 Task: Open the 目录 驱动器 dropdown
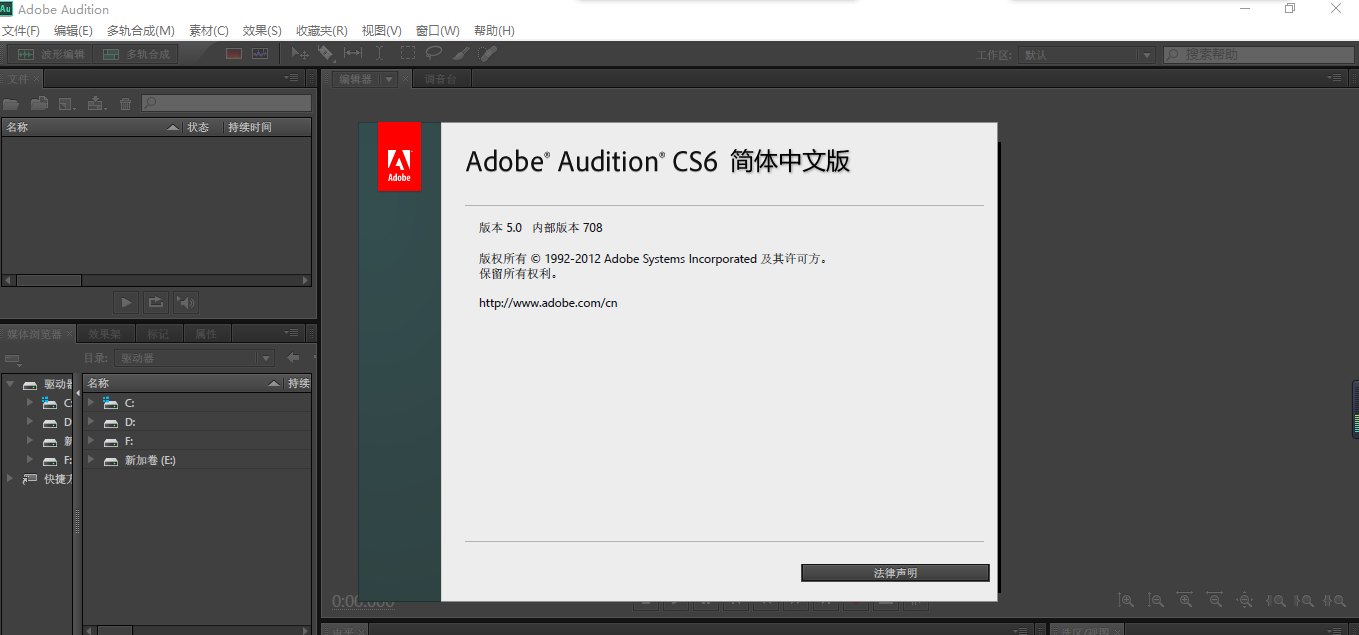pyautogui.click(x=193, y=358)
